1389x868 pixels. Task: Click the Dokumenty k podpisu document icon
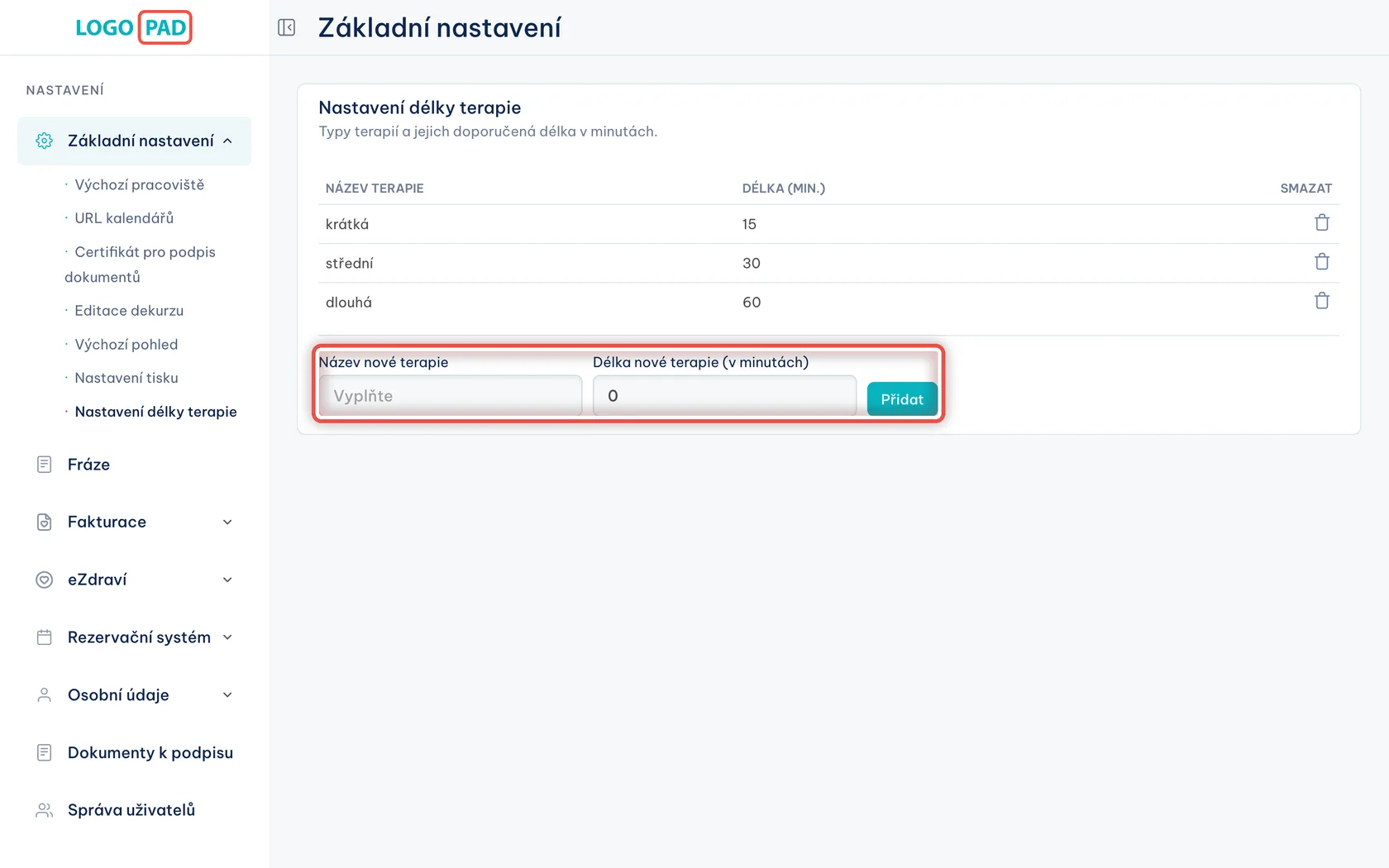tap(45, 753)
